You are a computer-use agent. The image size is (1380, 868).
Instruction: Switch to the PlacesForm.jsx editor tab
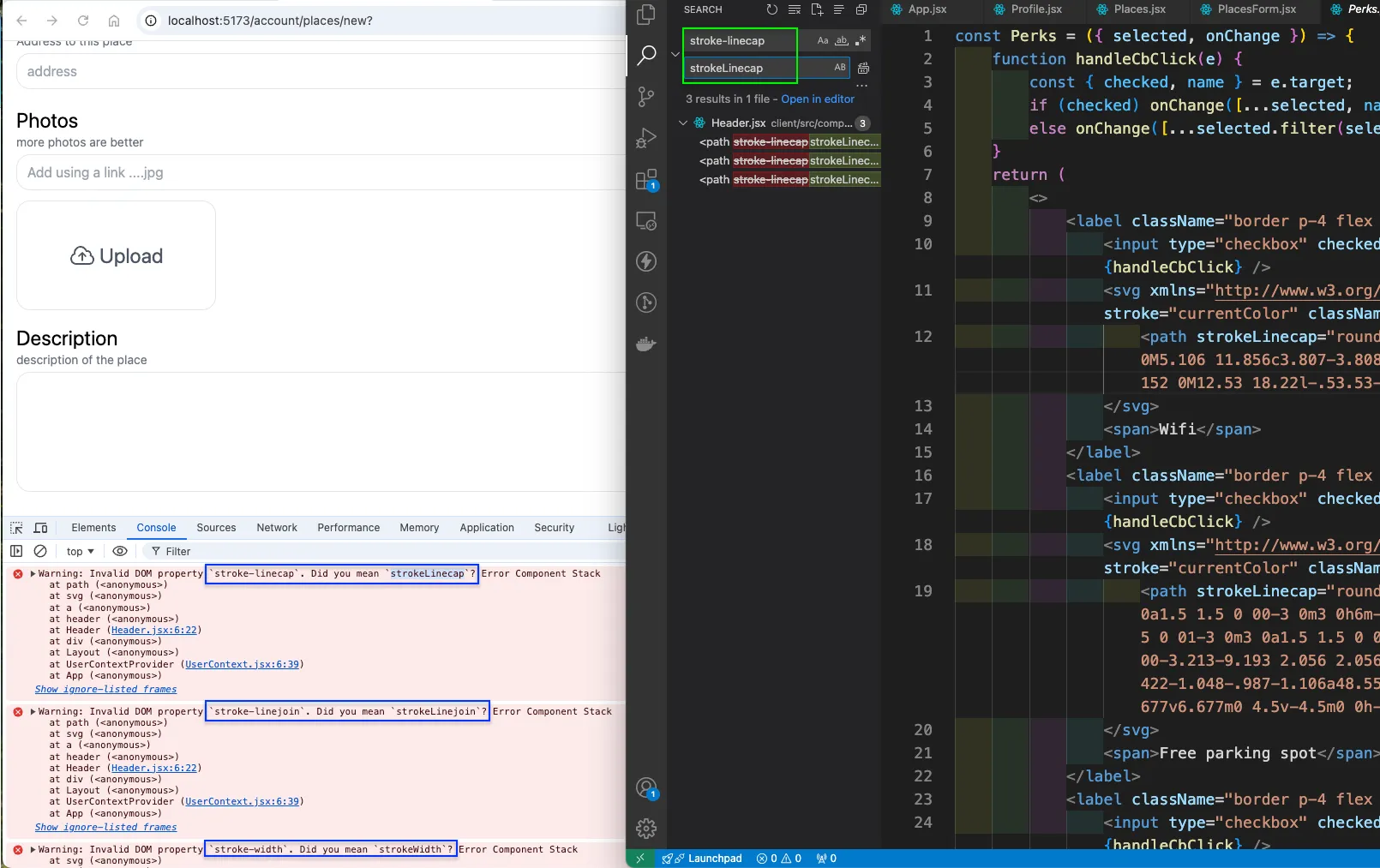[1257, 9]
